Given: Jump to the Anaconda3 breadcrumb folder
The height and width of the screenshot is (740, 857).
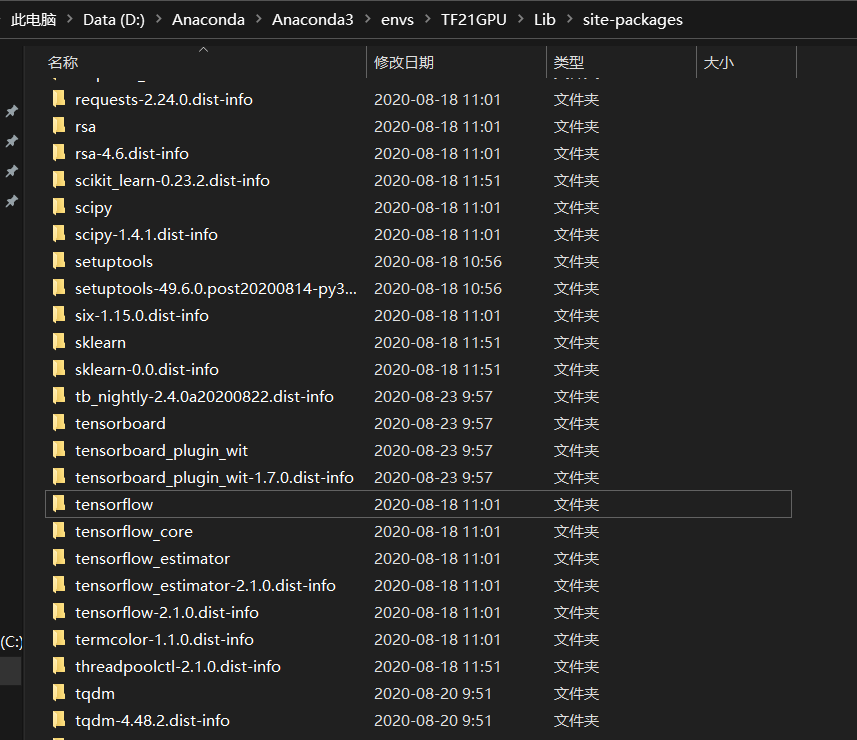Looking at the screenshot, I should click(x=313, y=20).
